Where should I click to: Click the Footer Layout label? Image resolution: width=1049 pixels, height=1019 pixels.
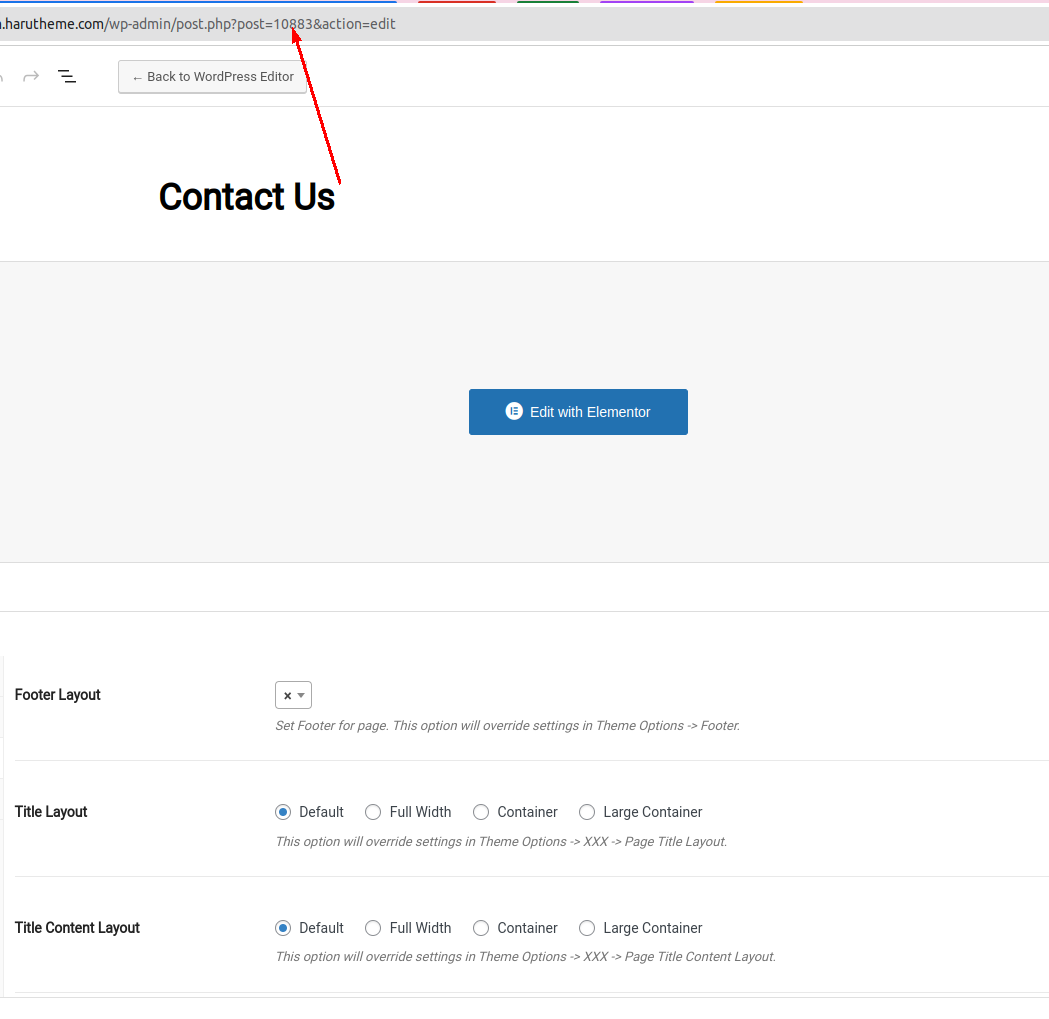[x=58, y=695]
